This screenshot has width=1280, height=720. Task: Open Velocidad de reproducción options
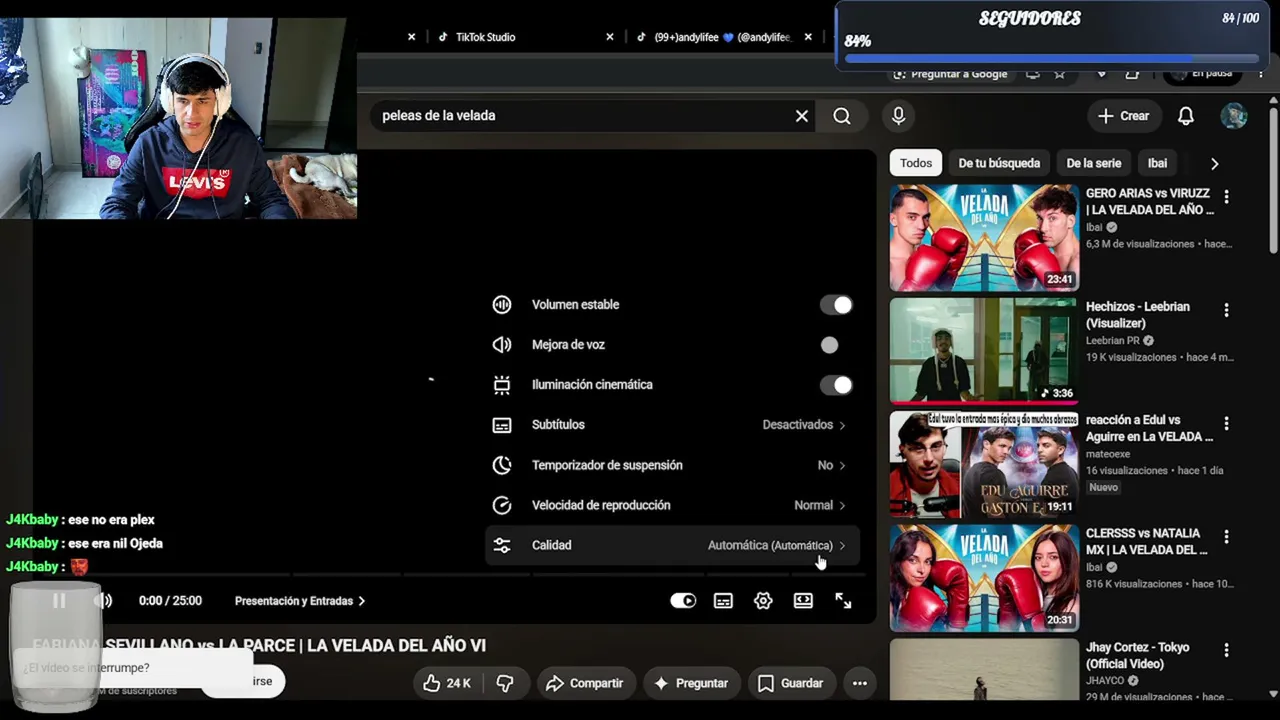(672, 505)
